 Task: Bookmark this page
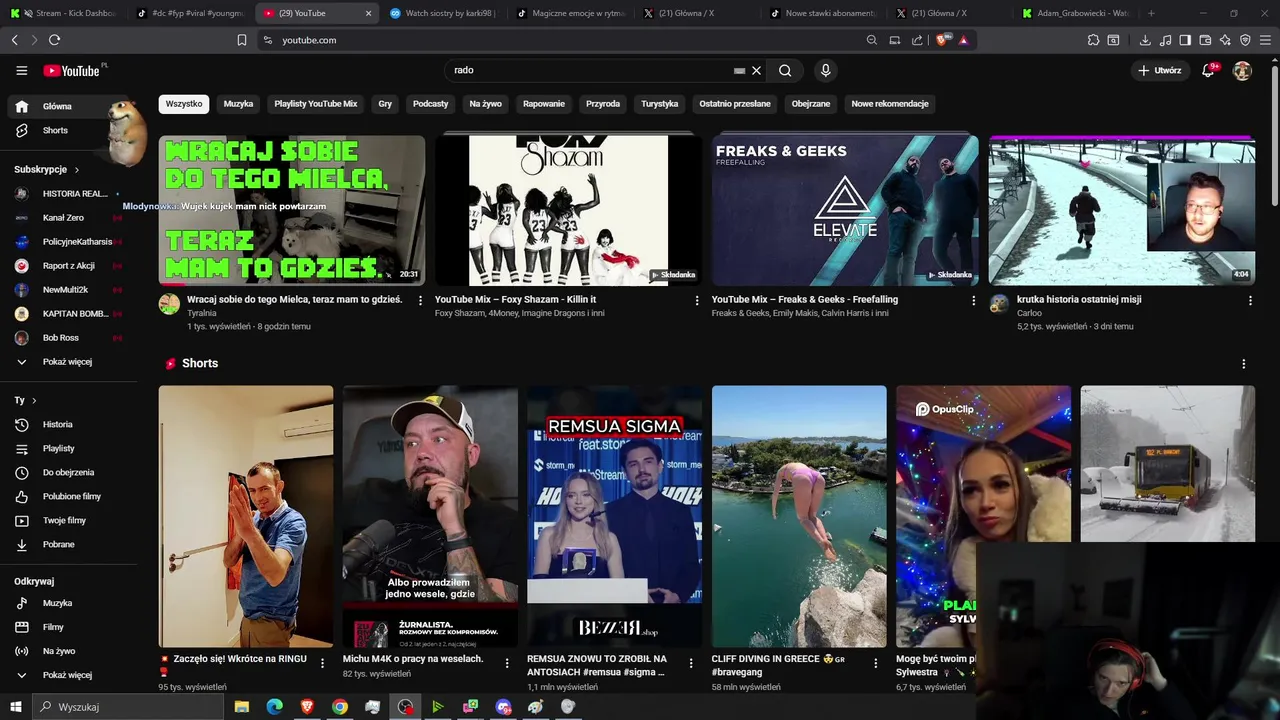[242, 40]
